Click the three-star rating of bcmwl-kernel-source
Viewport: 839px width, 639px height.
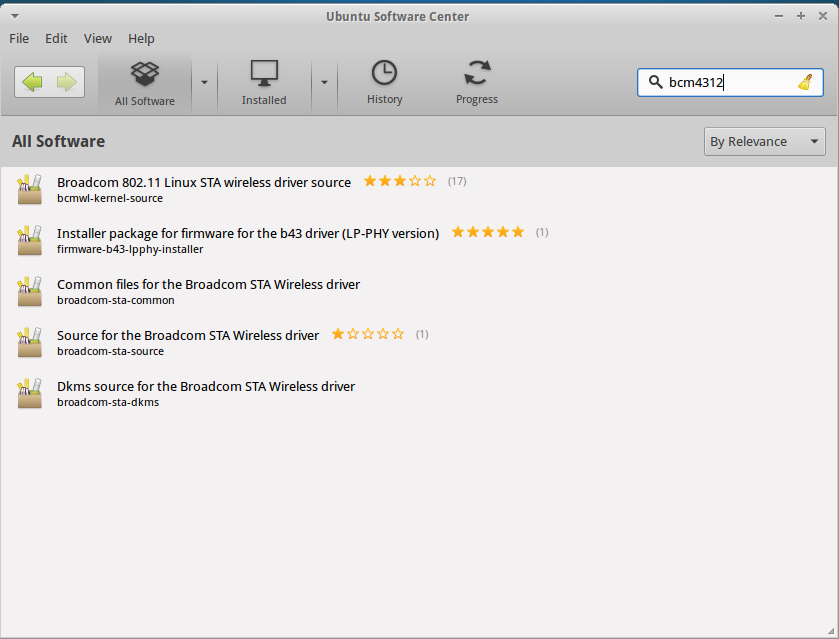tap(400, 181)
